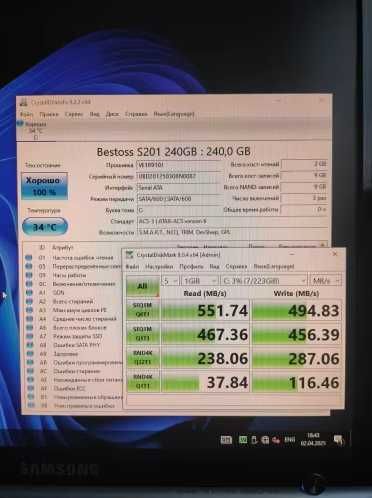The image size is (372, 498).
Task: Click the 34 °C temperature indicator
Action: pyautogui.click(x=45, y=227)
